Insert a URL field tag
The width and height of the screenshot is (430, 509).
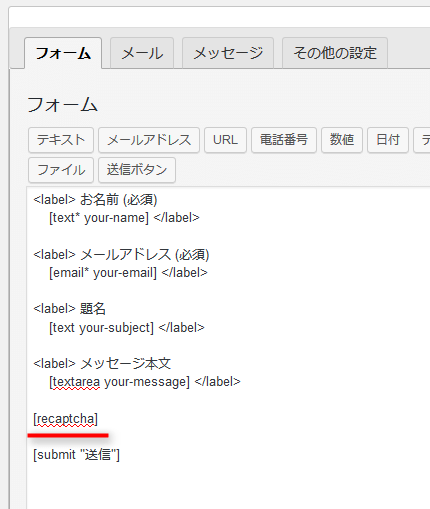pos(225,140)
